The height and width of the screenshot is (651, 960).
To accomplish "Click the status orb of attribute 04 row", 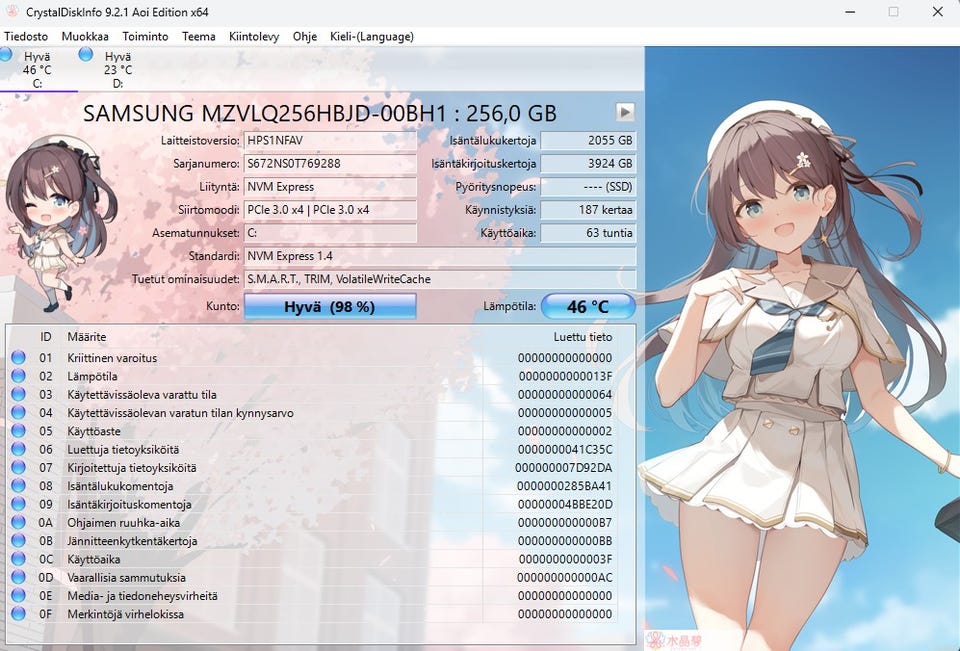I will [18, 412].
